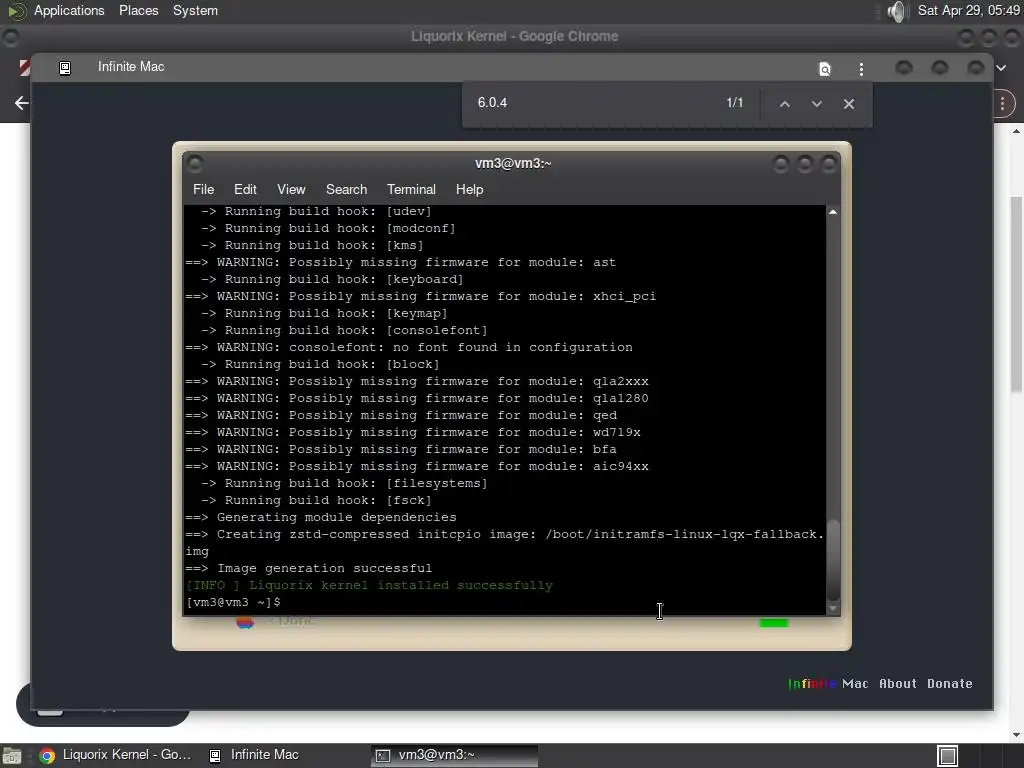Open the three-dot menu of Infinite Mac window

(x=861, y=69)
